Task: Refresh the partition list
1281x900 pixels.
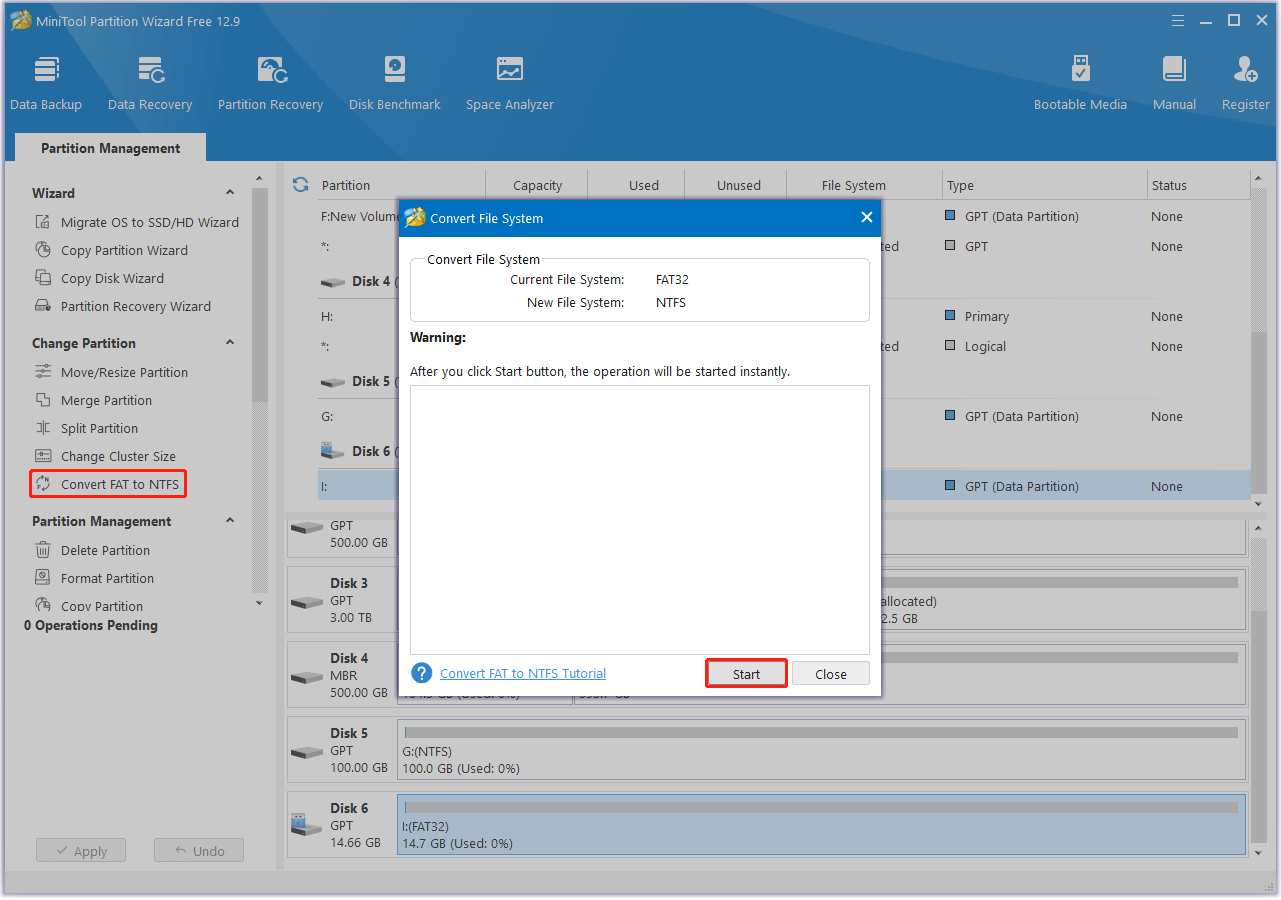Action: click(300, 185)
